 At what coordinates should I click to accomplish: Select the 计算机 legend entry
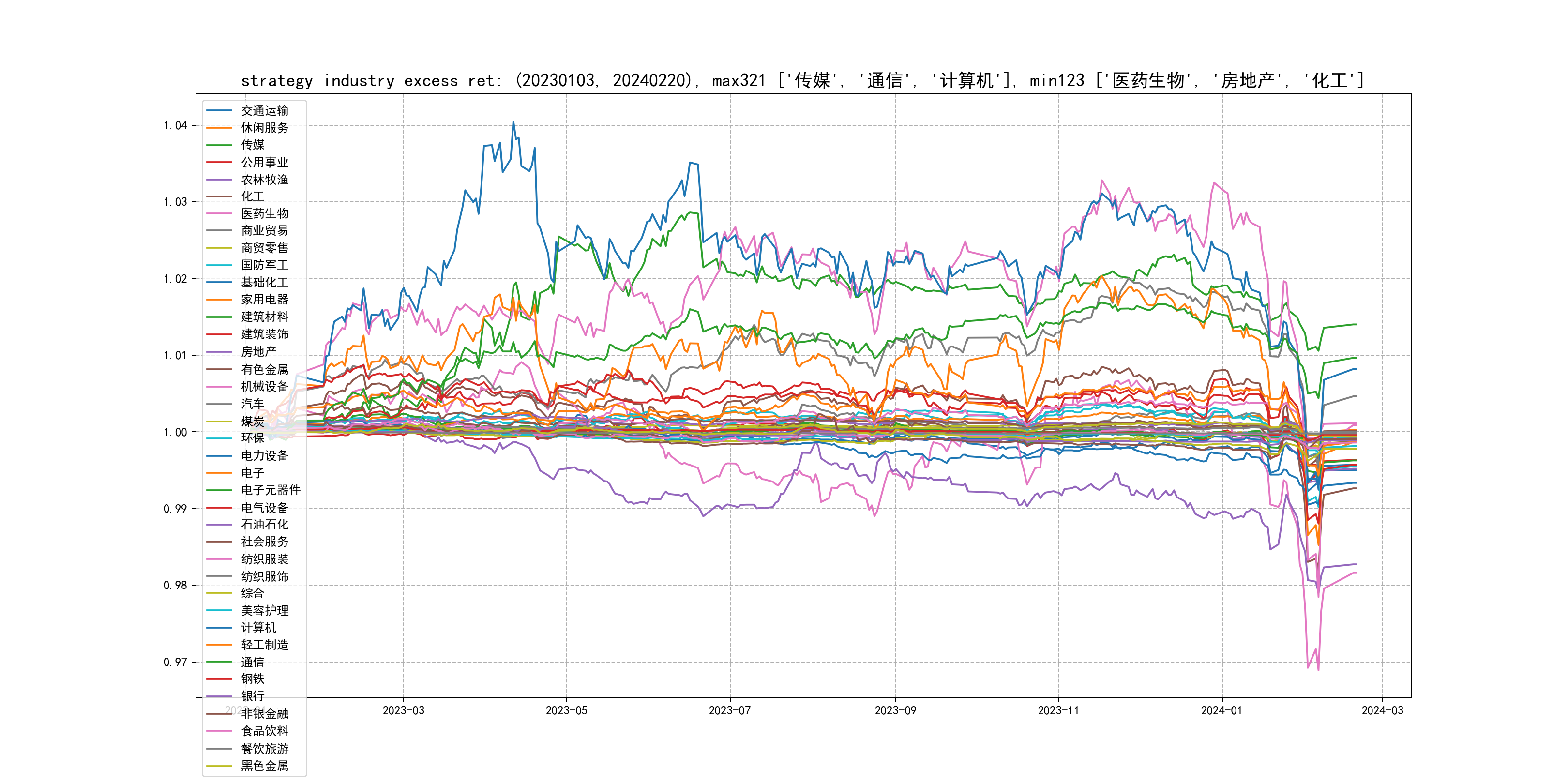pos(258,628)
